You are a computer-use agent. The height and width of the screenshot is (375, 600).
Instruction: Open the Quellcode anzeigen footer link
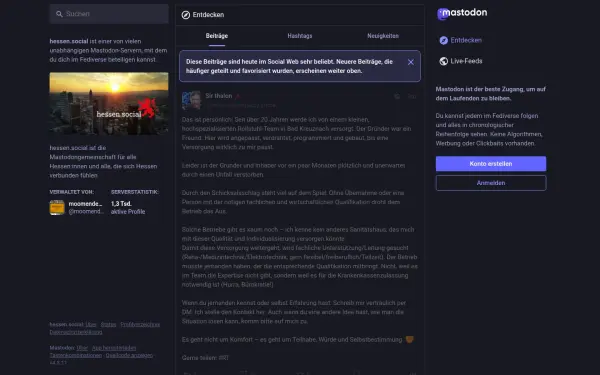click(x=129, y=355)
